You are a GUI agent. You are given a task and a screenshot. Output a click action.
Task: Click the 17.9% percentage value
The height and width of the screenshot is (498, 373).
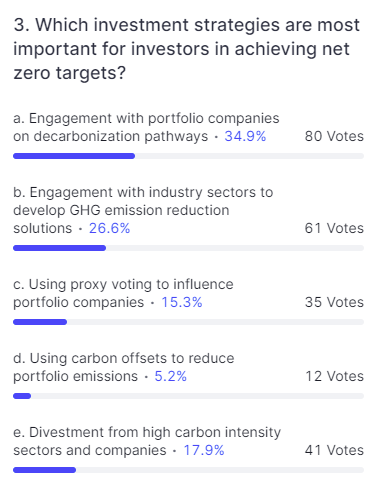point(204,450)
